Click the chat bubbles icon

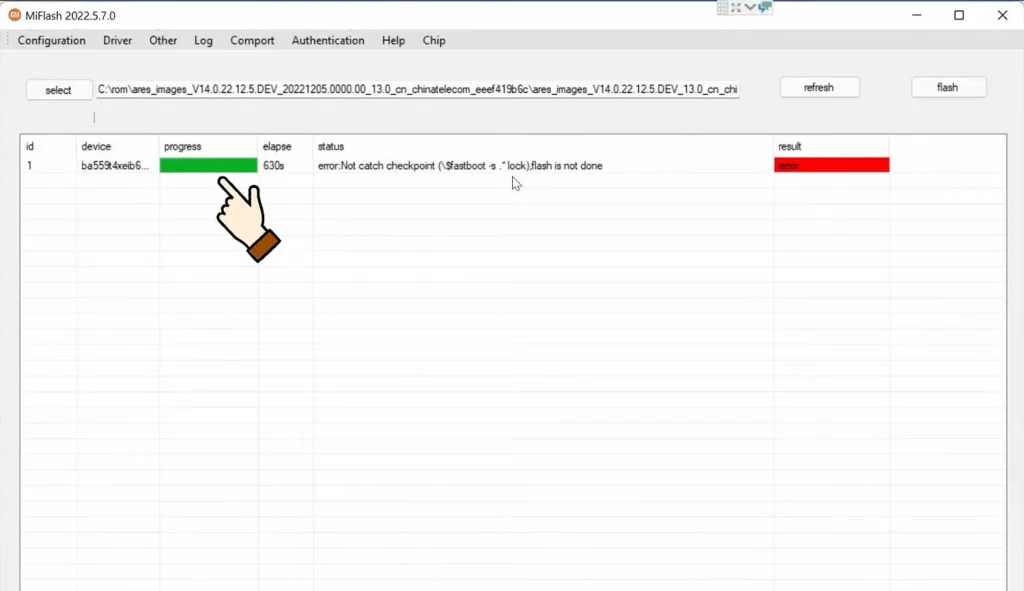[765, 8]
